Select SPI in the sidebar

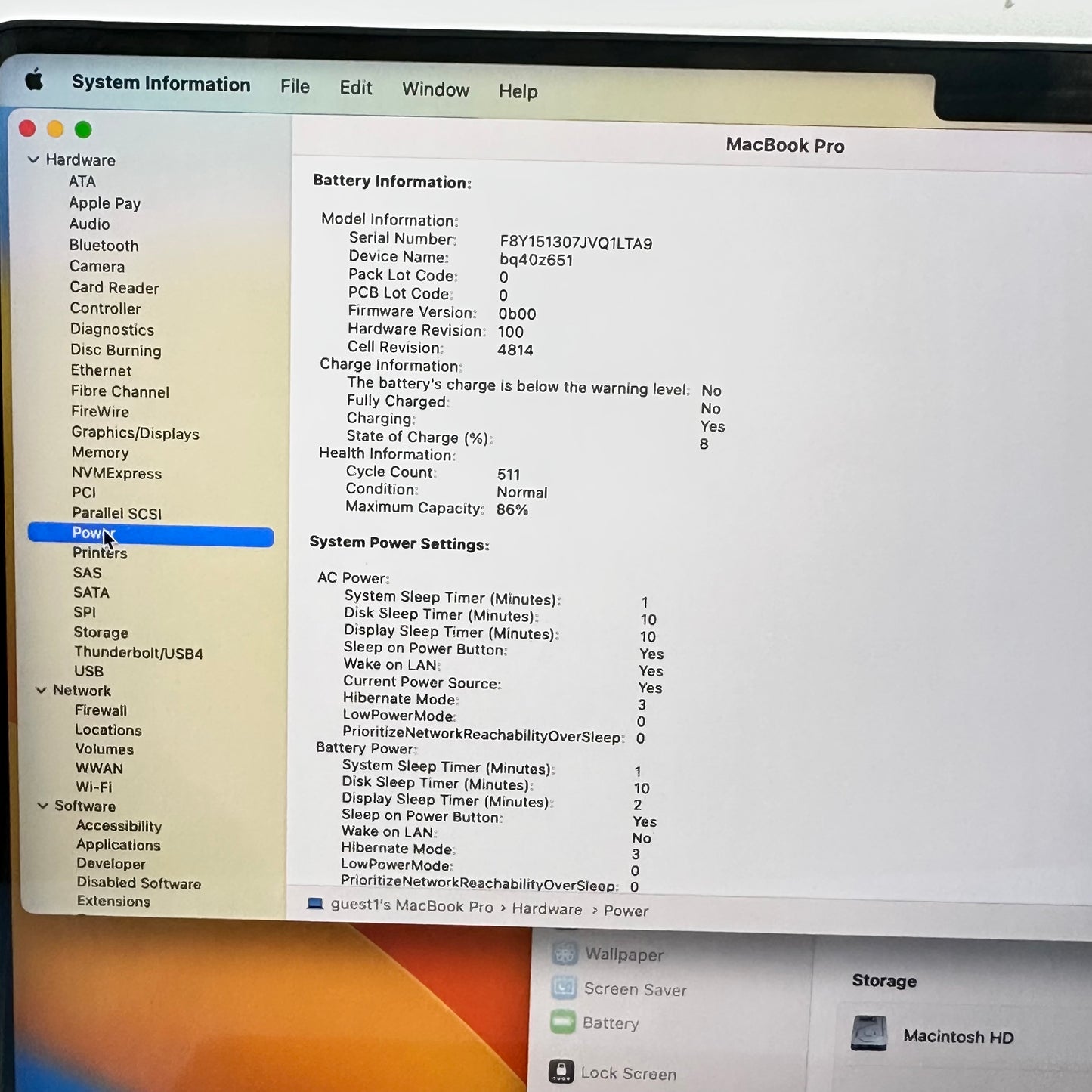point(85,612)
